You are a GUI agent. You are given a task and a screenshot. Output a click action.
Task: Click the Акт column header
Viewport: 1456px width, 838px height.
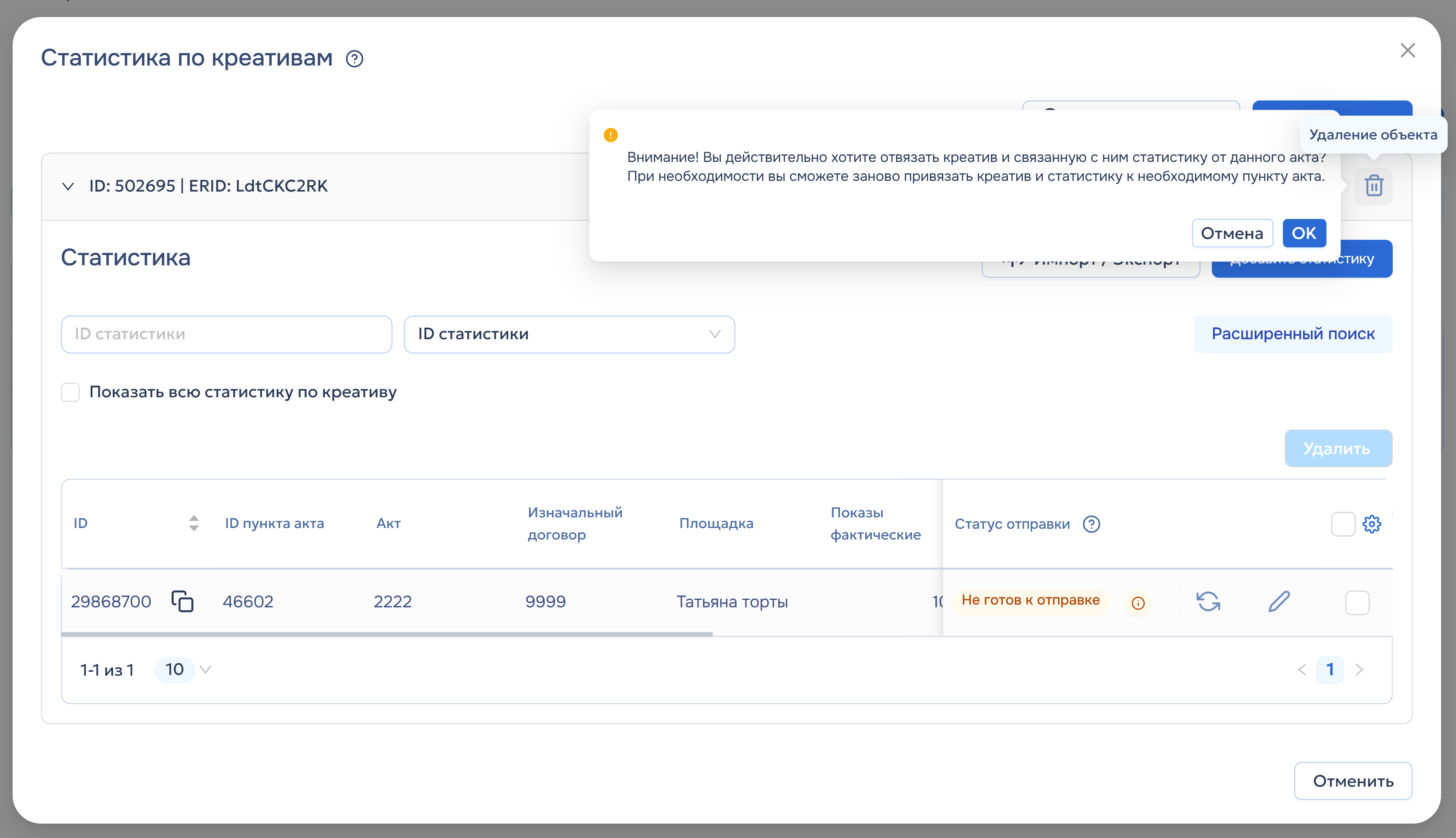388,523
